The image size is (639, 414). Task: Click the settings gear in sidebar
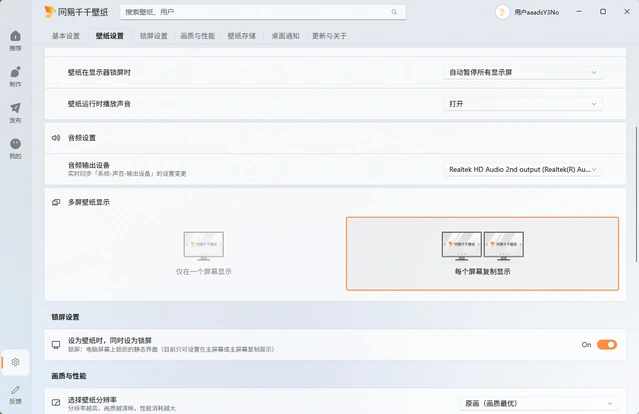coord(15,362)
